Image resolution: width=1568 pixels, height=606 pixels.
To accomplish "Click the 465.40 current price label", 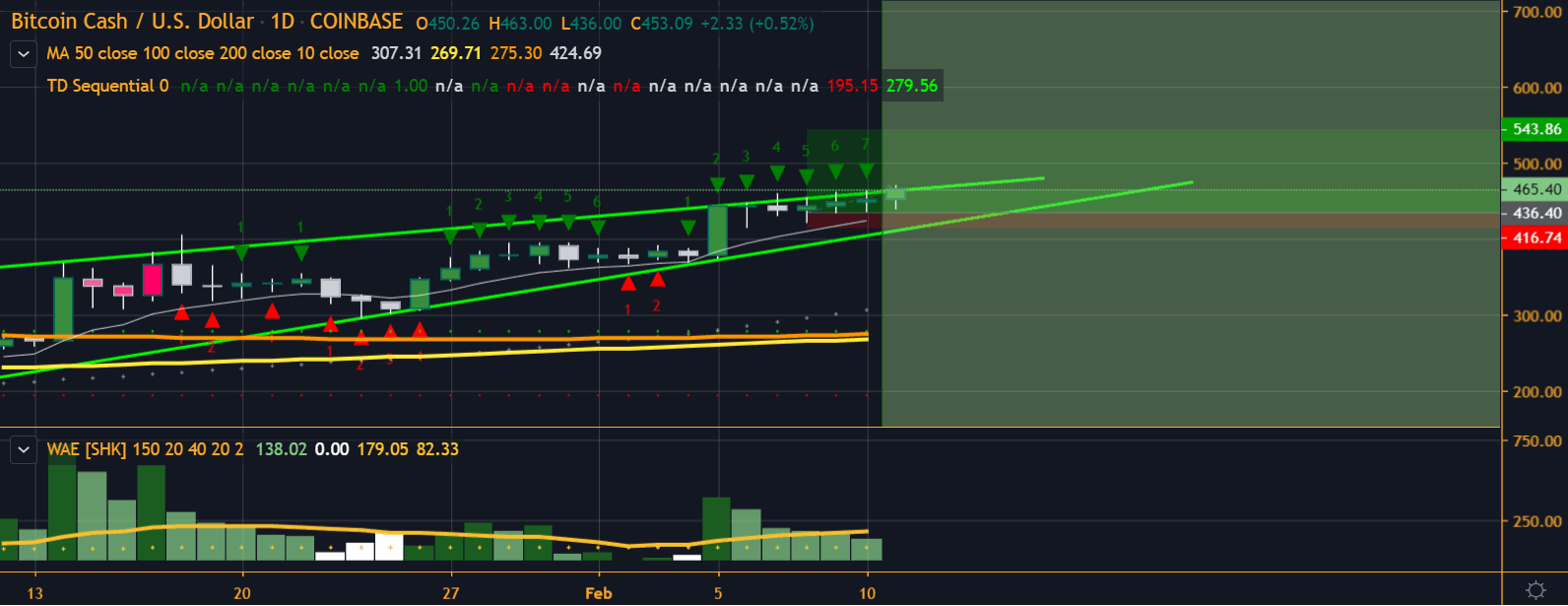I will 1535,190.
